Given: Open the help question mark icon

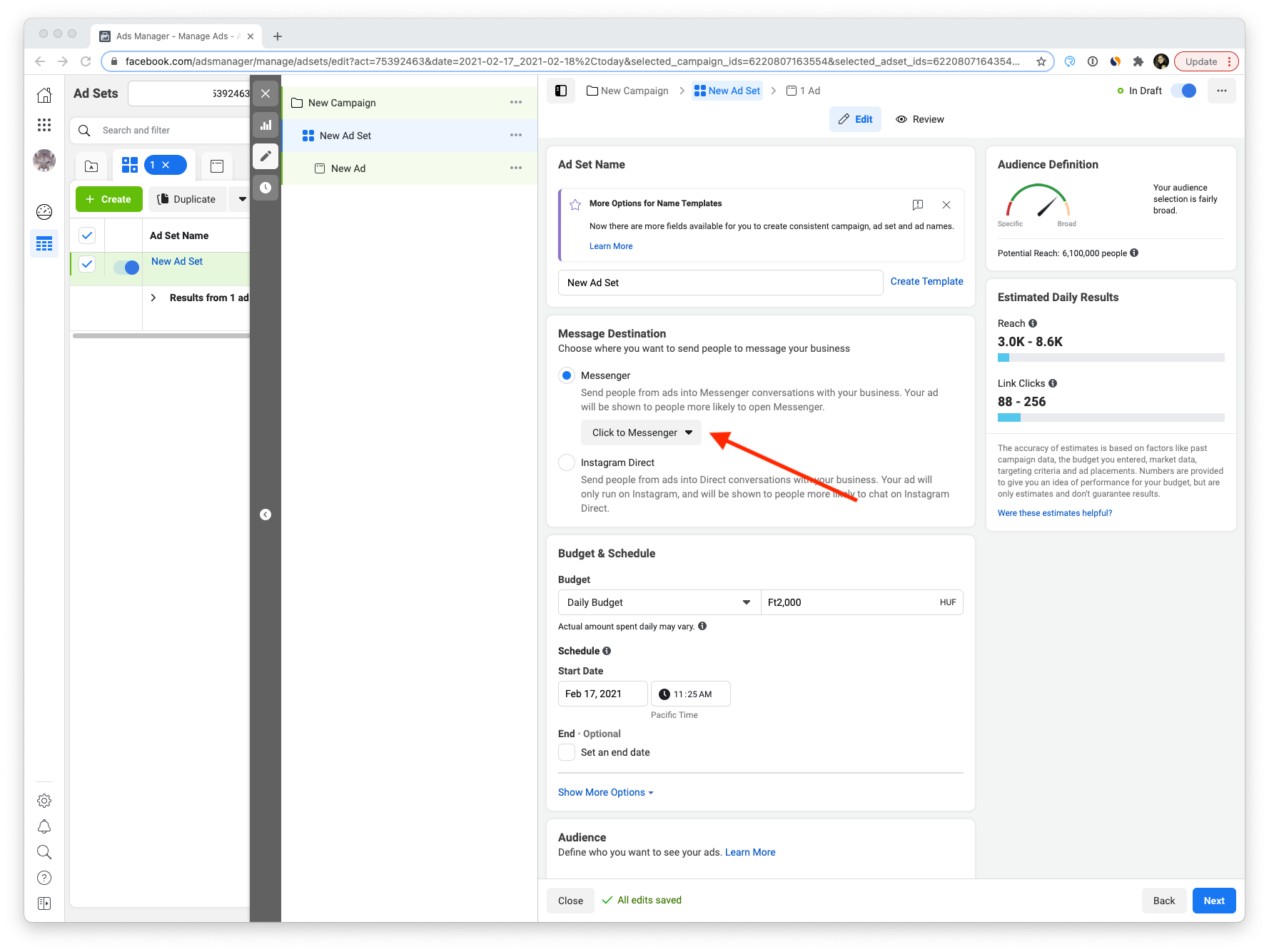Looking at the screenshot, I should coord(44,878).
